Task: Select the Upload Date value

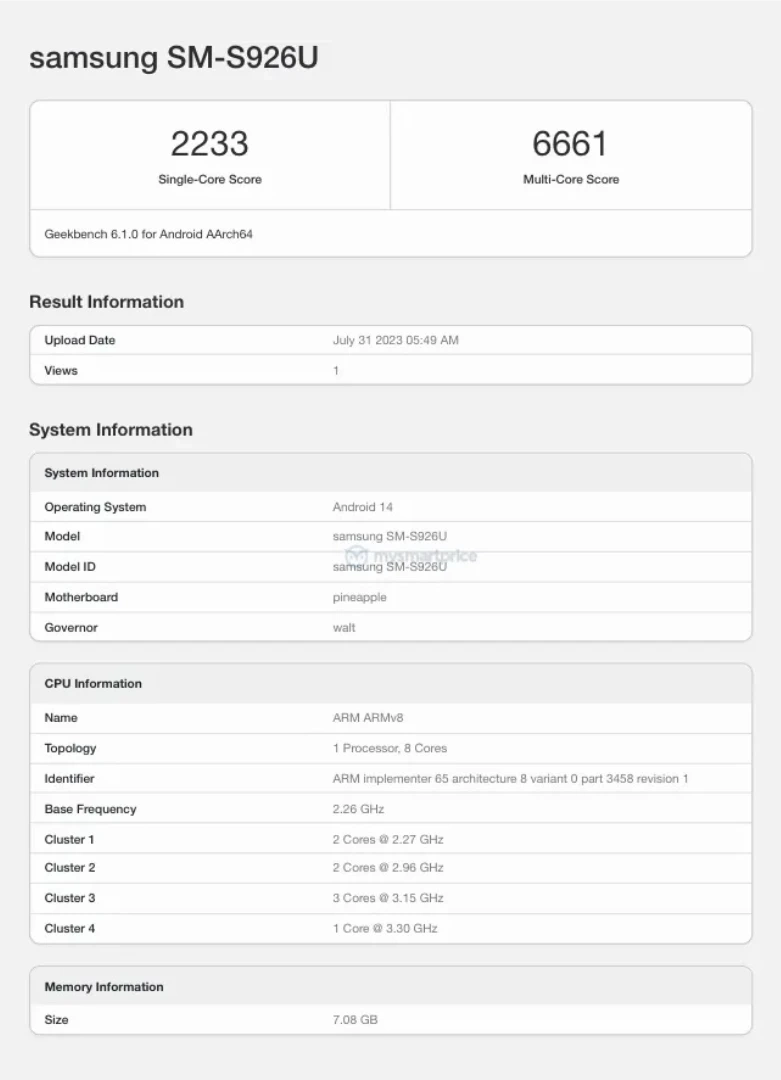Action: (395, 340)
